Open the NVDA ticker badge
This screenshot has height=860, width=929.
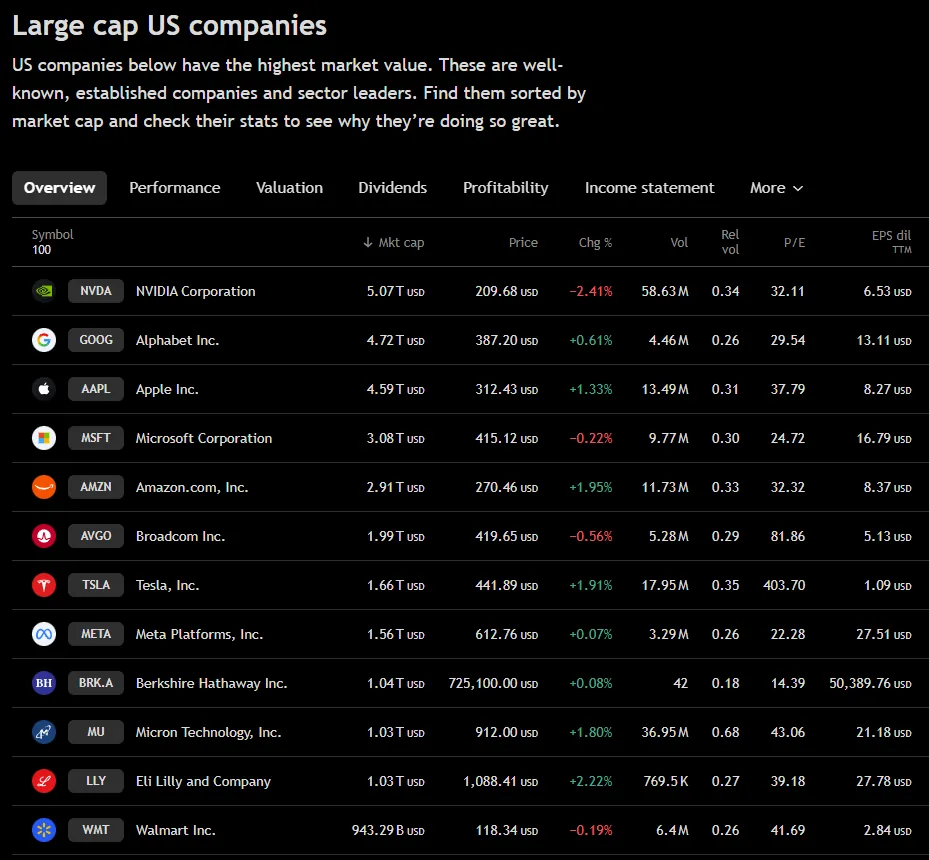96,291
